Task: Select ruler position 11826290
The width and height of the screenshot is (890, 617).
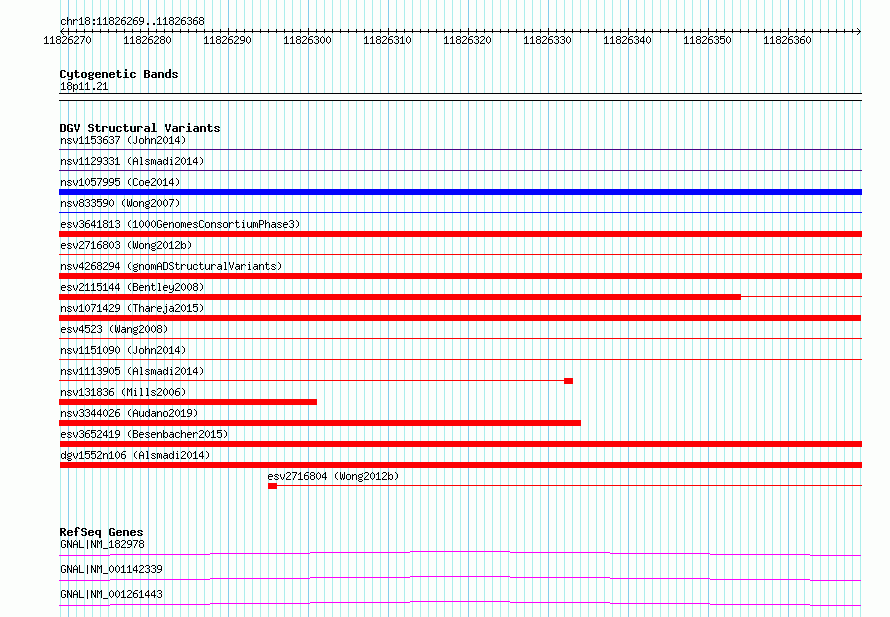Action: [x=227, y=40]
